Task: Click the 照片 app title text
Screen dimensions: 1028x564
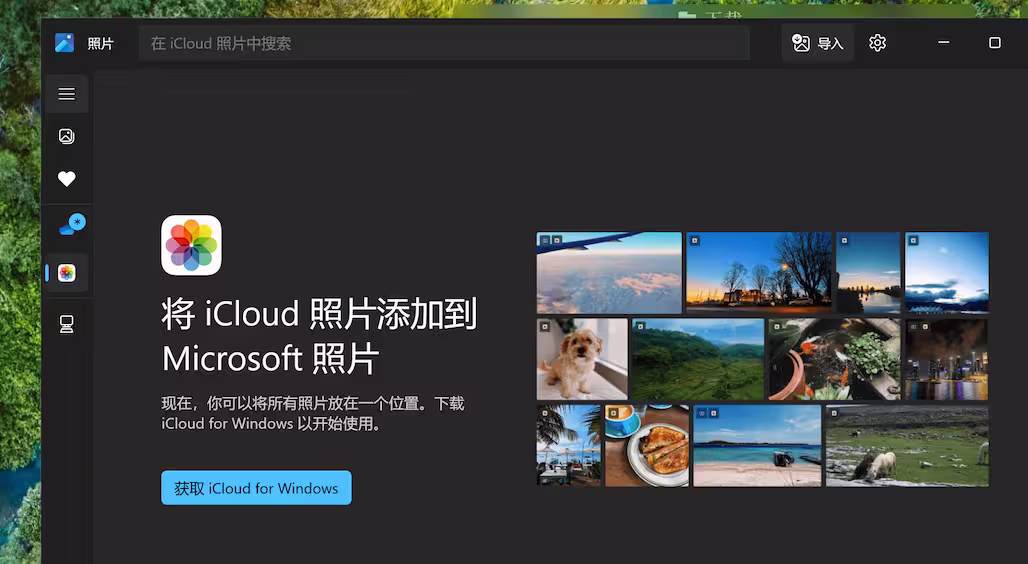Action: click(x=100, y=43)
